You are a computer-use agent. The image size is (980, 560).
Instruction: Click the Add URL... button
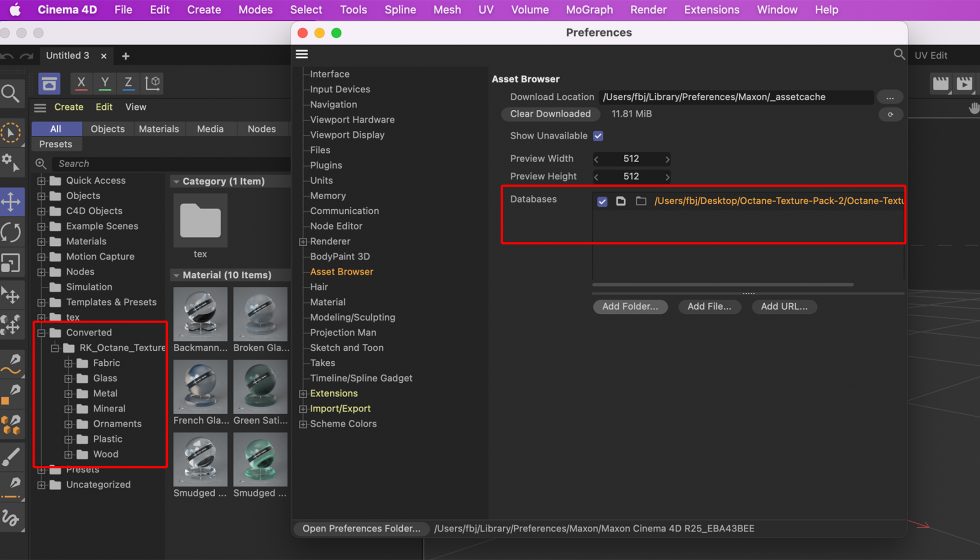pos(784,306)
